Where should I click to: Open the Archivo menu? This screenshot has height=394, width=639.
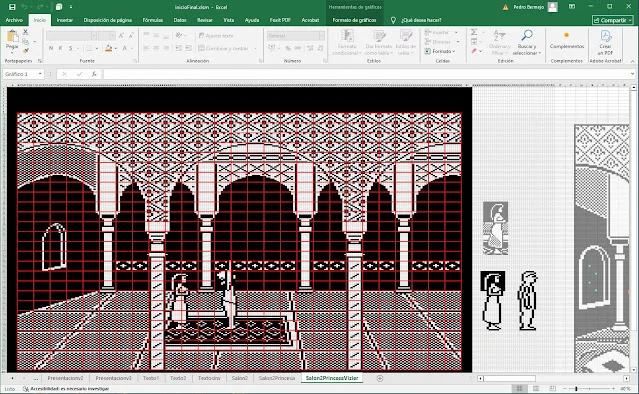(14, 20)
